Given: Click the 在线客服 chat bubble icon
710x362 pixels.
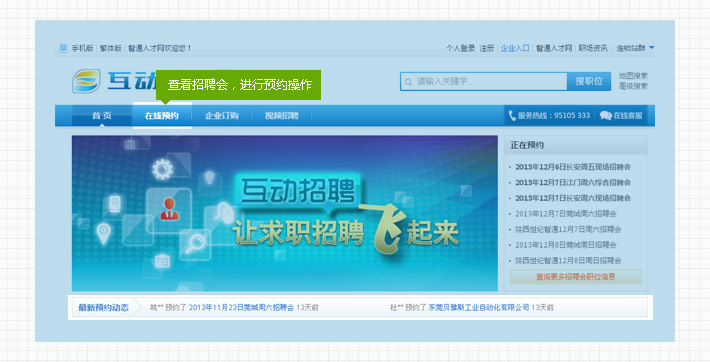Looking at the screenshot, I should pos(605,116).
